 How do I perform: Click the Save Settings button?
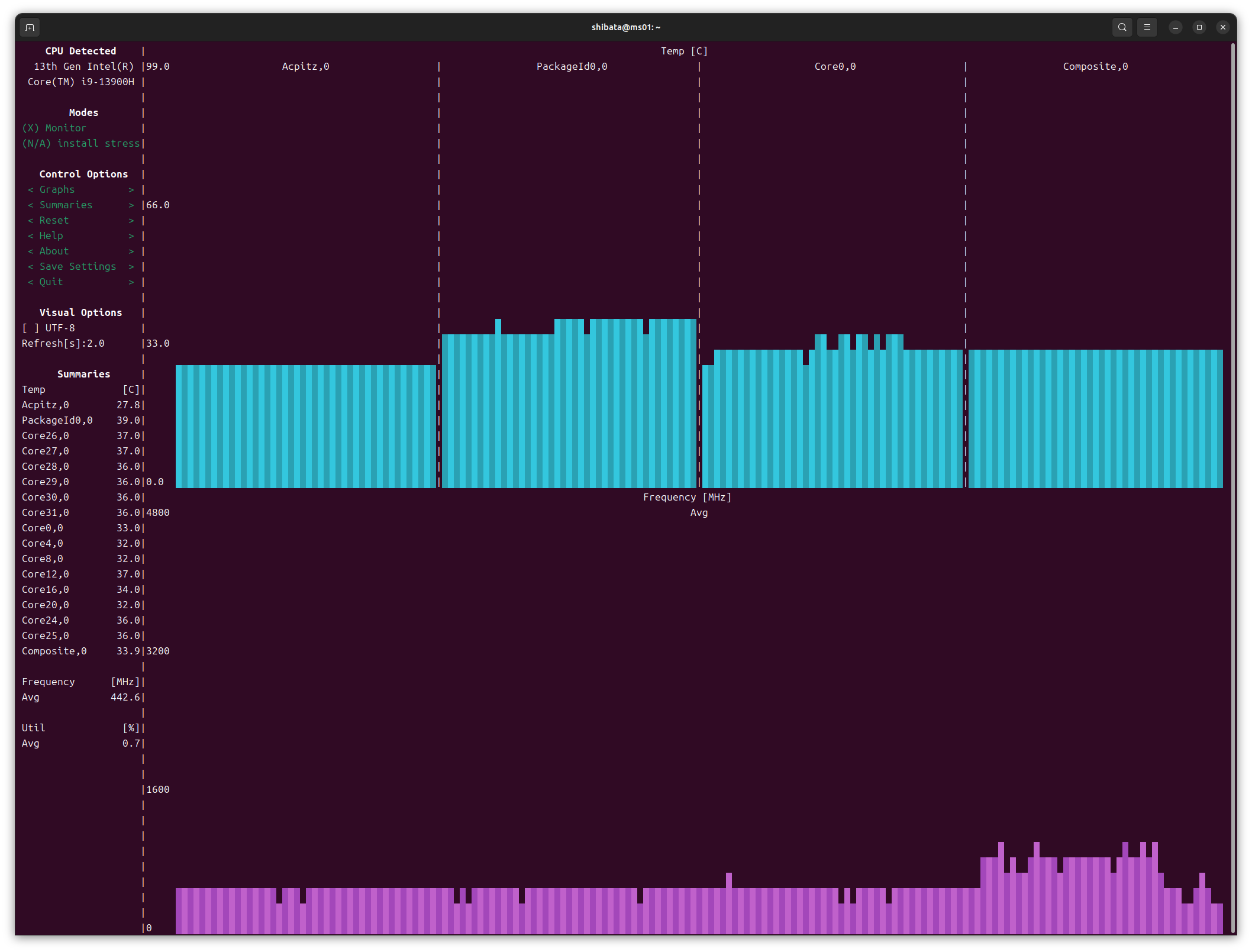click(x=78, y=266)
